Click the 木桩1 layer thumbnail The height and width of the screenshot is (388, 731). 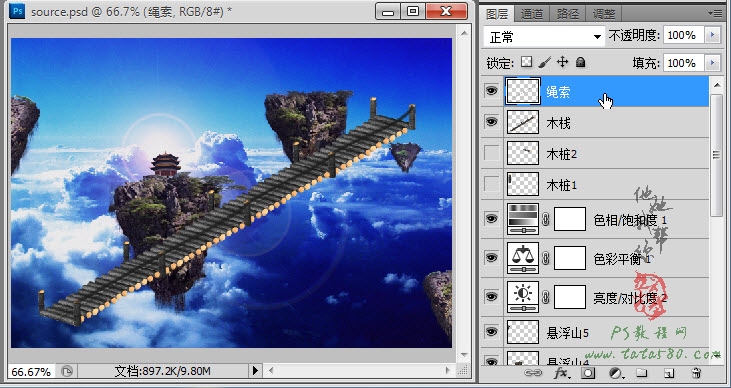[x=523, y=184]
